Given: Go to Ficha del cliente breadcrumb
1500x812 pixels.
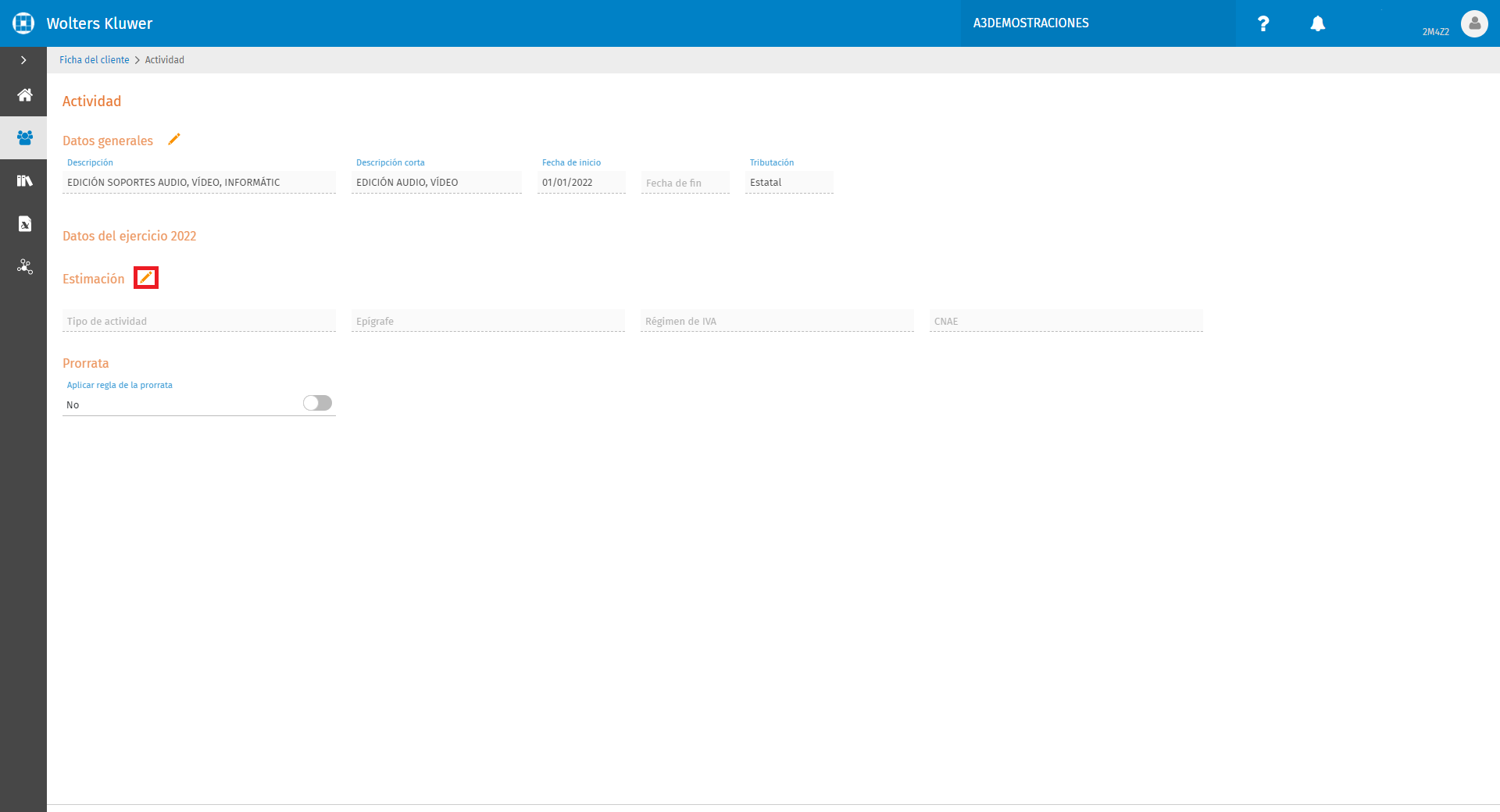Looking at the screenshot, I should click(x=95, y=60).
